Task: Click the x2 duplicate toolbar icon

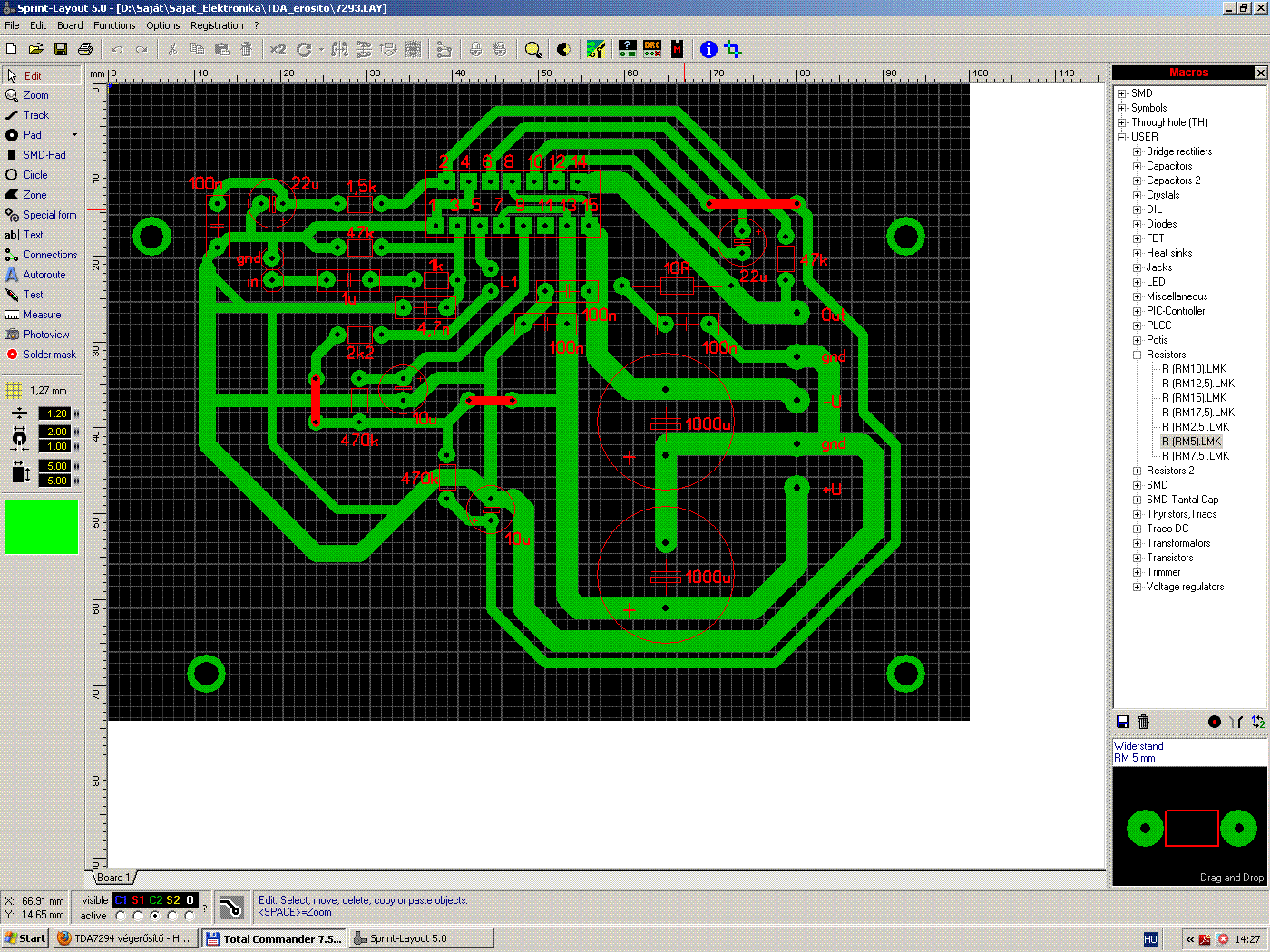Action: click(x=278, y=49)
